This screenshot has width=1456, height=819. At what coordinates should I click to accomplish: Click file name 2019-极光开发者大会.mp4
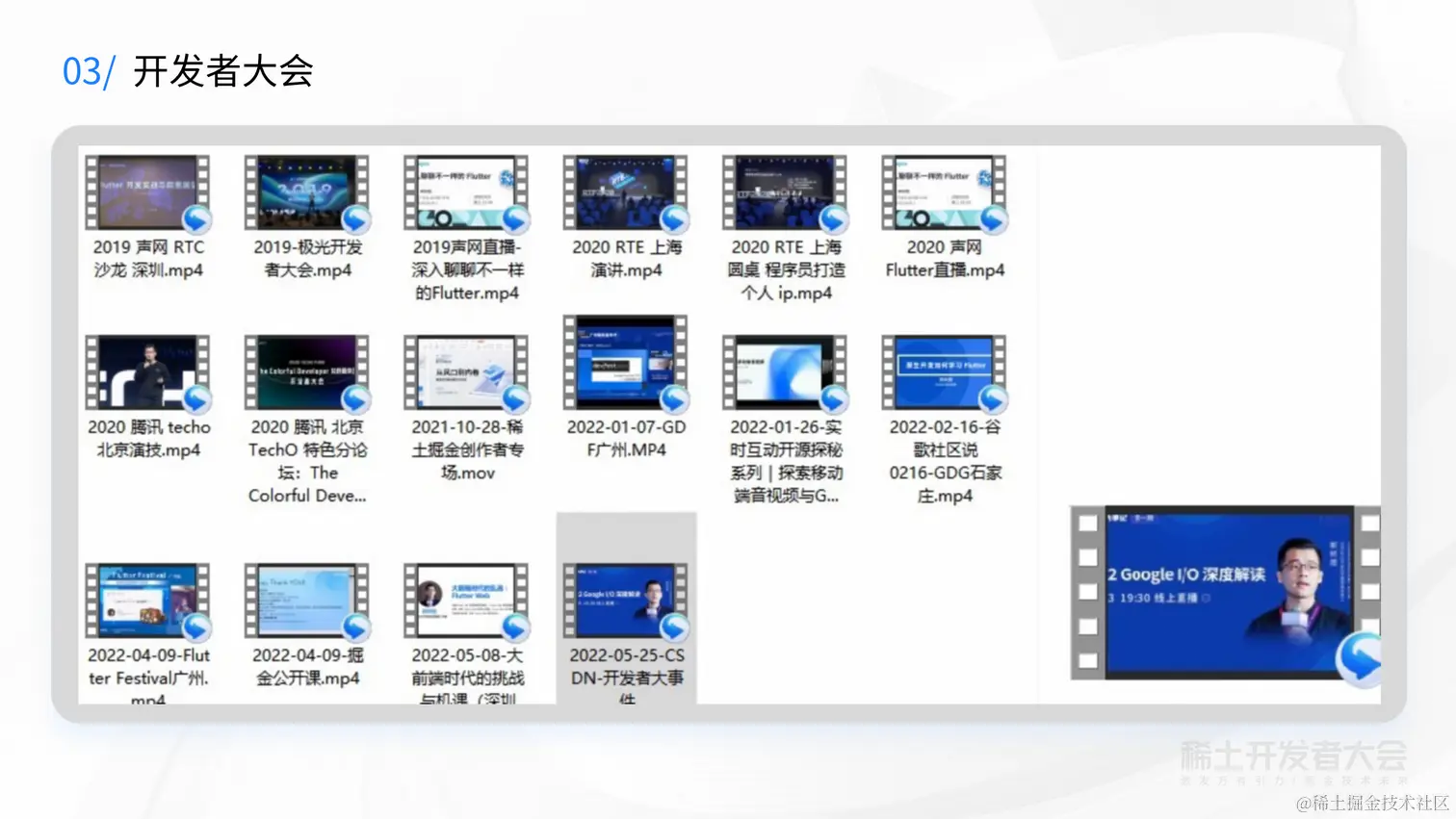click(308, 259)
